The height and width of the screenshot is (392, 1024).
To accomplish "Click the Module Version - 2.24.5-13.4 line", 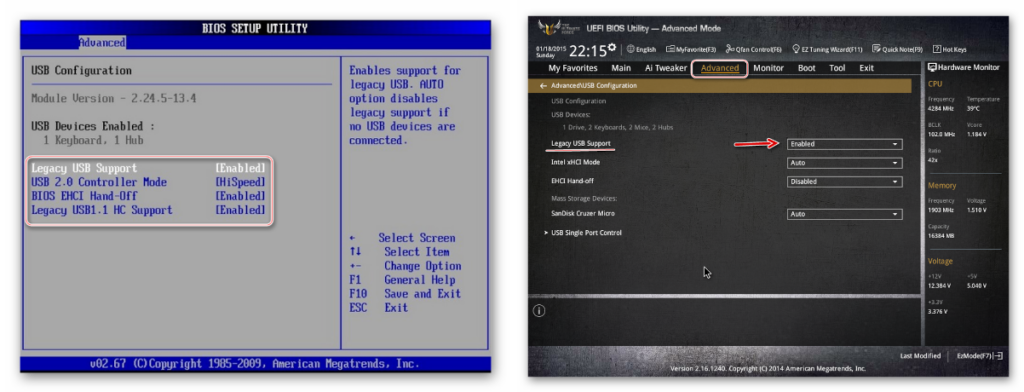I will coord(114,99).
